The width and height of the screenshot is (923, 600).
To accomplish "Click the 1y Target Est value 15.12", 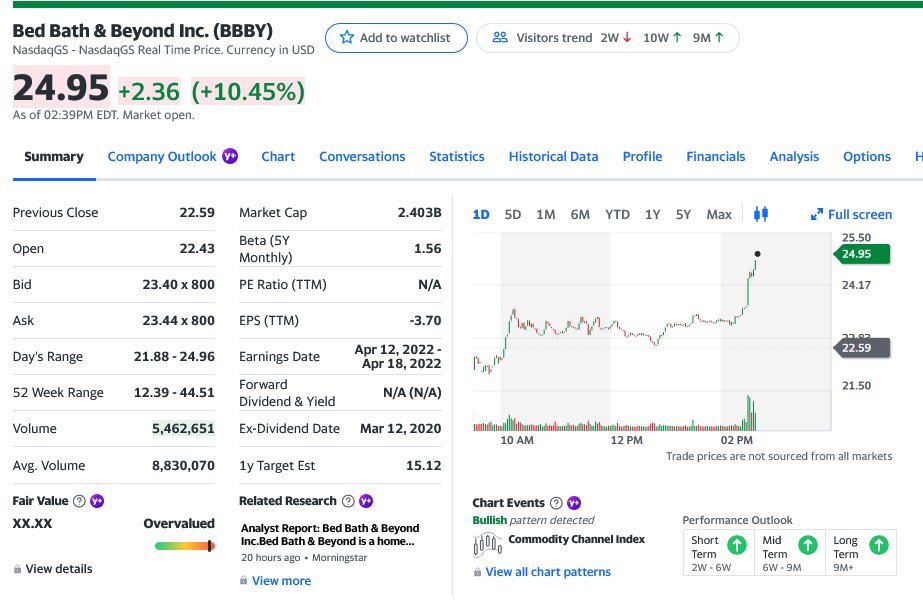I will 423,465.
